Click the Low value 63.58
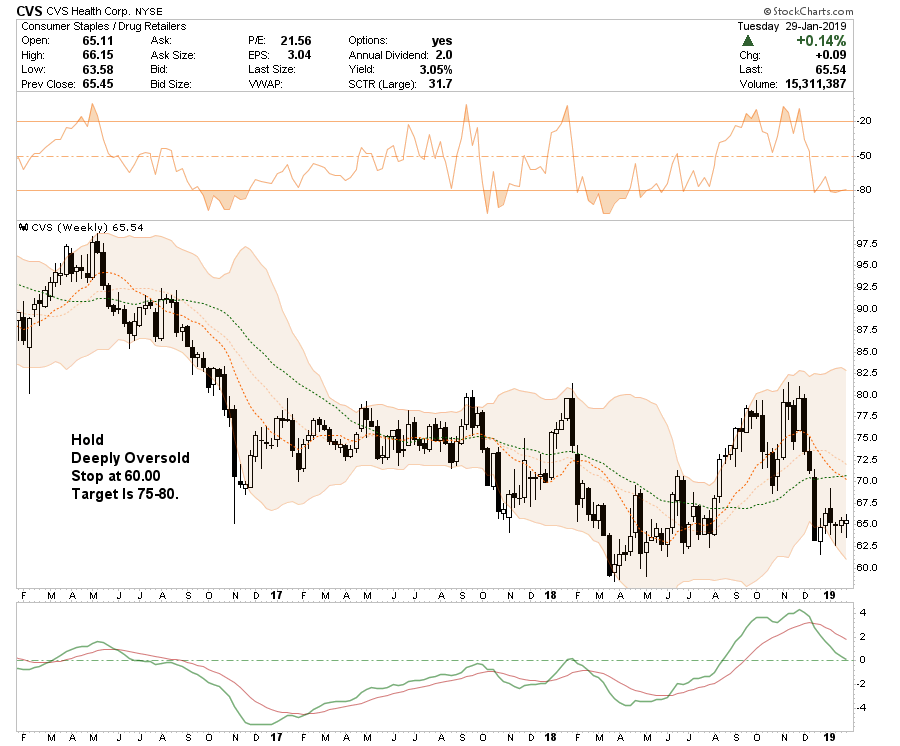 click(x=98, y=69)
